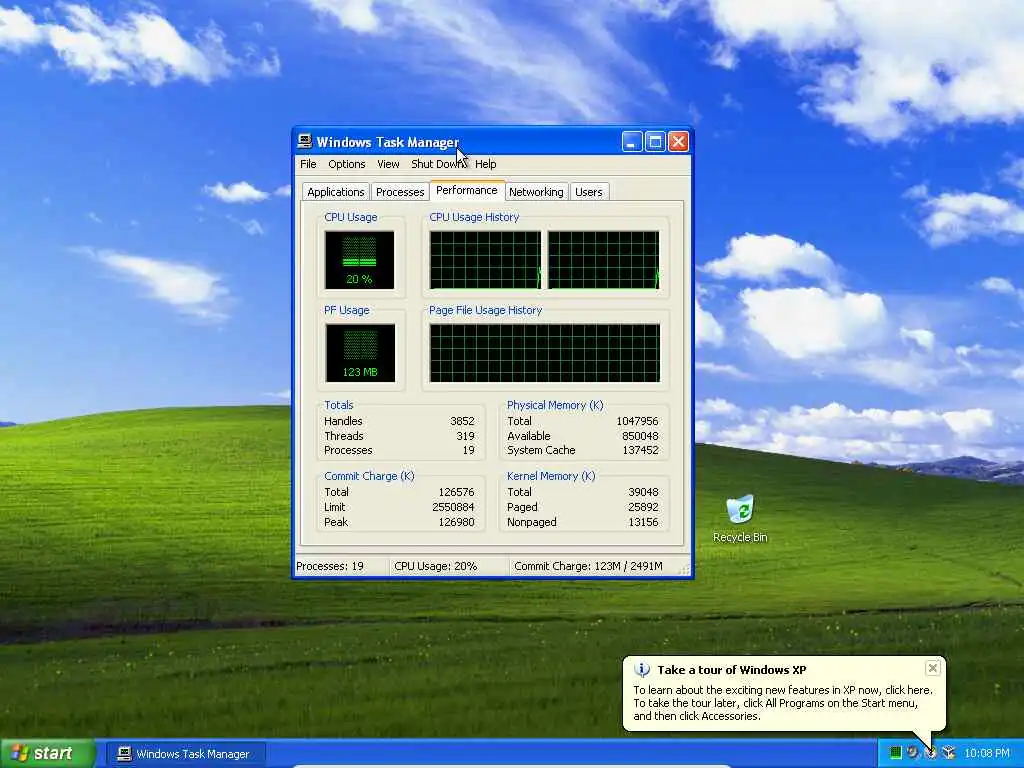Click the Windows XP tour tray icon

pyautogui.click(x=931, y=753)
